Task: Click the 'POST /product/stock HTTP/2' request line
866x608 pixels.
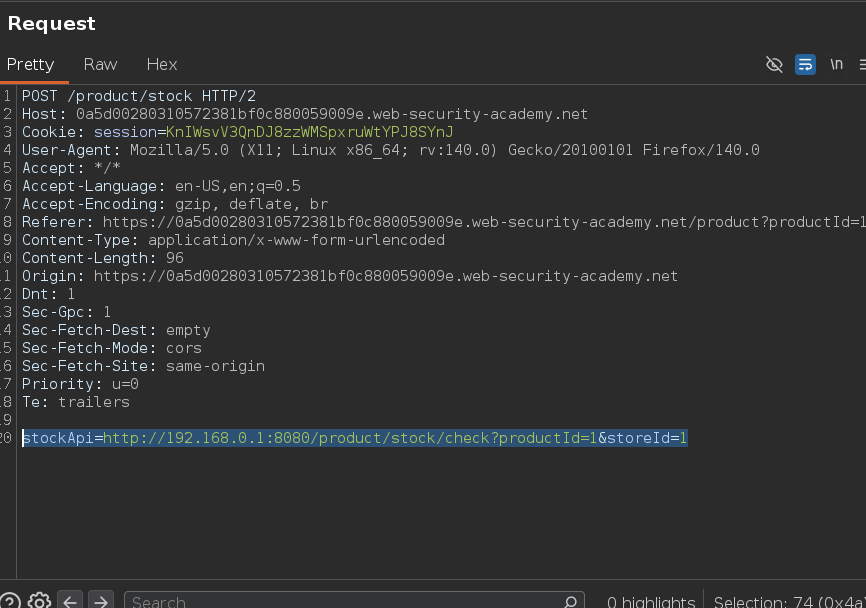Action: (x=139, y=96)
